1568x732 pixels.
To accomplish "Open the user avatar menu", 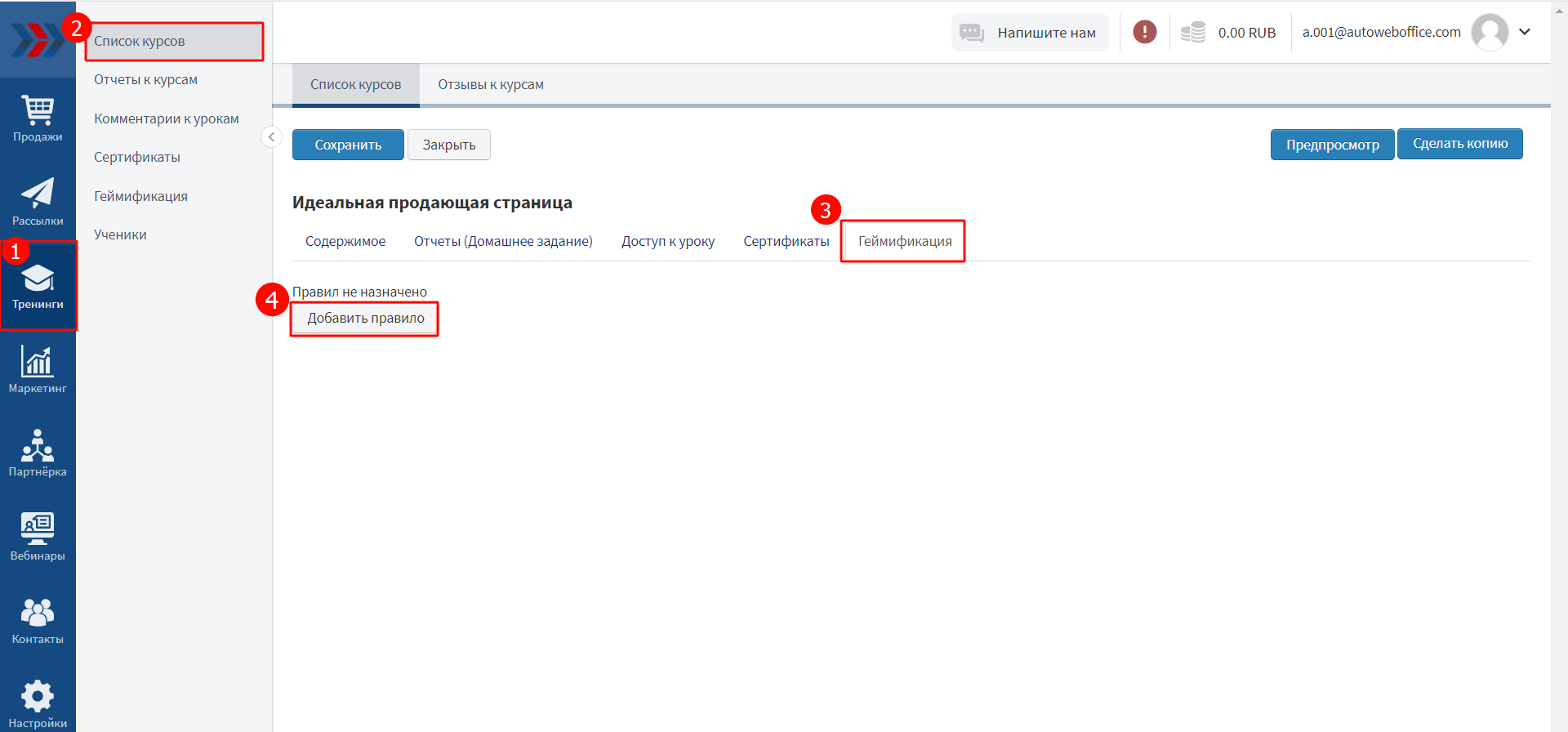I will click(1489, 33).
